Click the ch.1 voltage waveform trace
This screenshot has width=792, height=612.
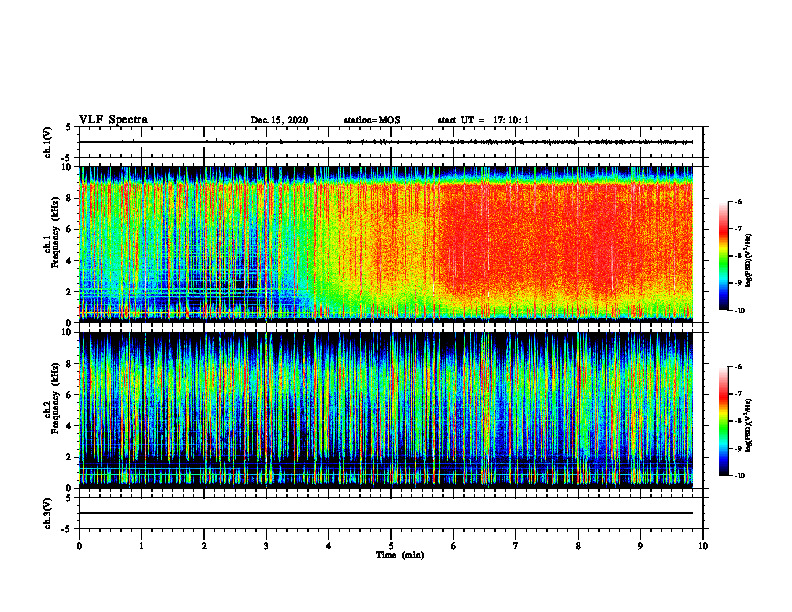(386, 142)
